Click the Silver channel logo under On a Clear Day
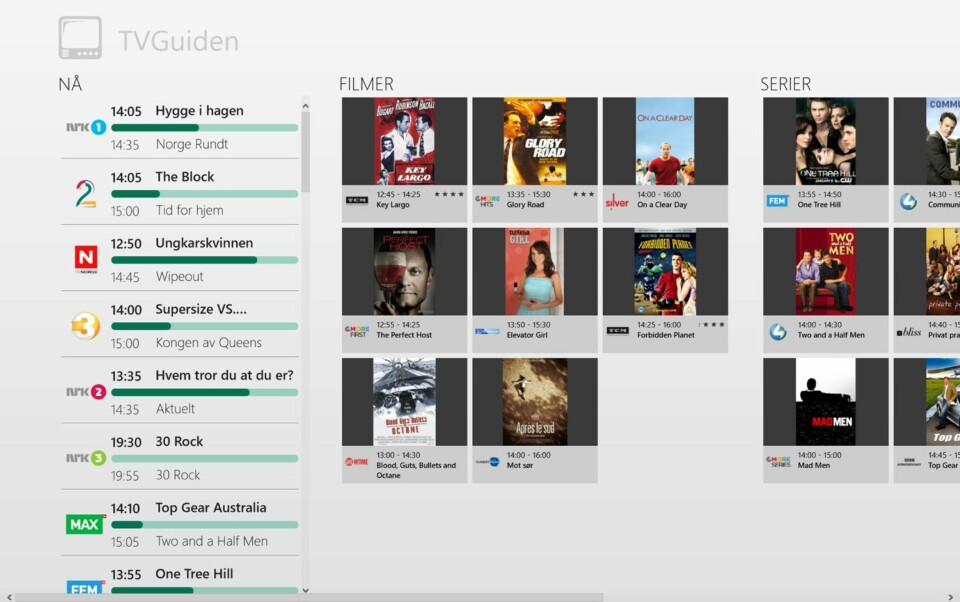Viewport: 960px width, 602px height. (617, 201)
